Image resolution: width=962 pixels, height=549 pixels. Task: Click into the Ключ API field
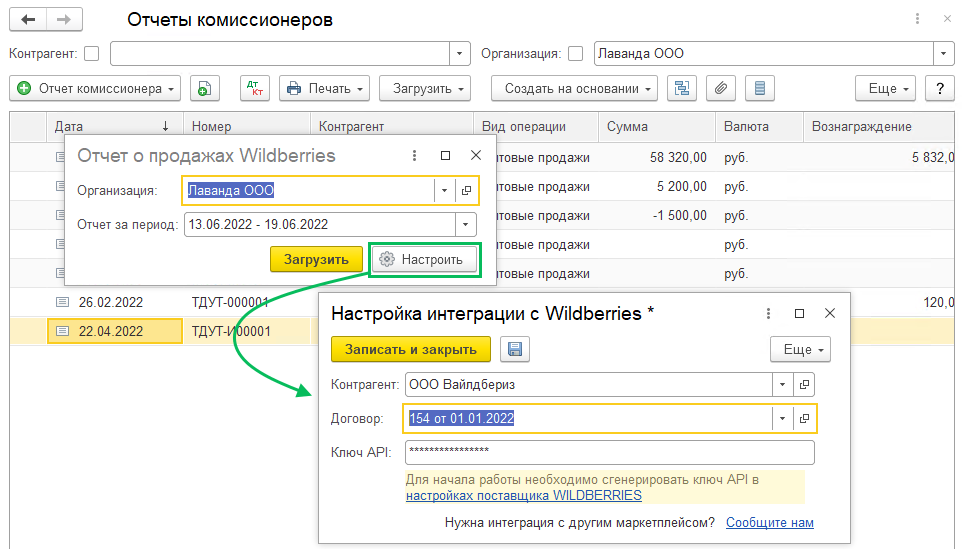(x=610, y=453)
